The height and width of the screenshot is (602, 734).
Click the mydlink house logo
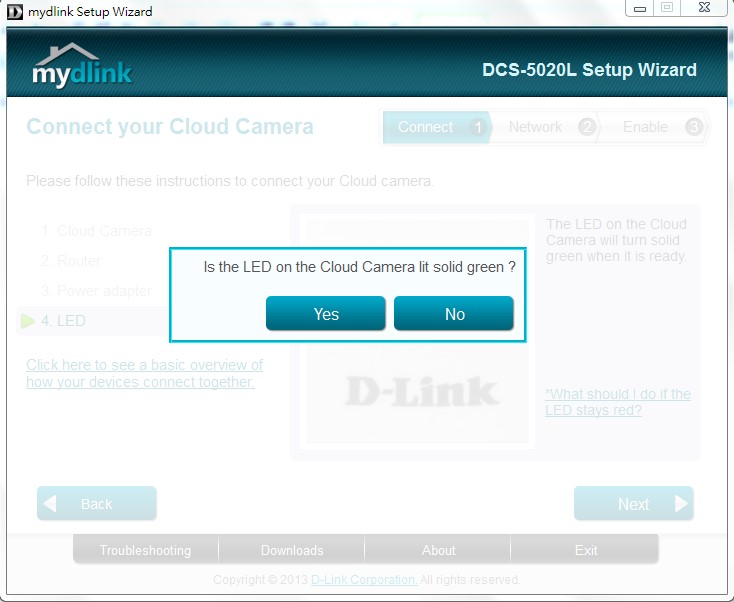coord(82,66)
